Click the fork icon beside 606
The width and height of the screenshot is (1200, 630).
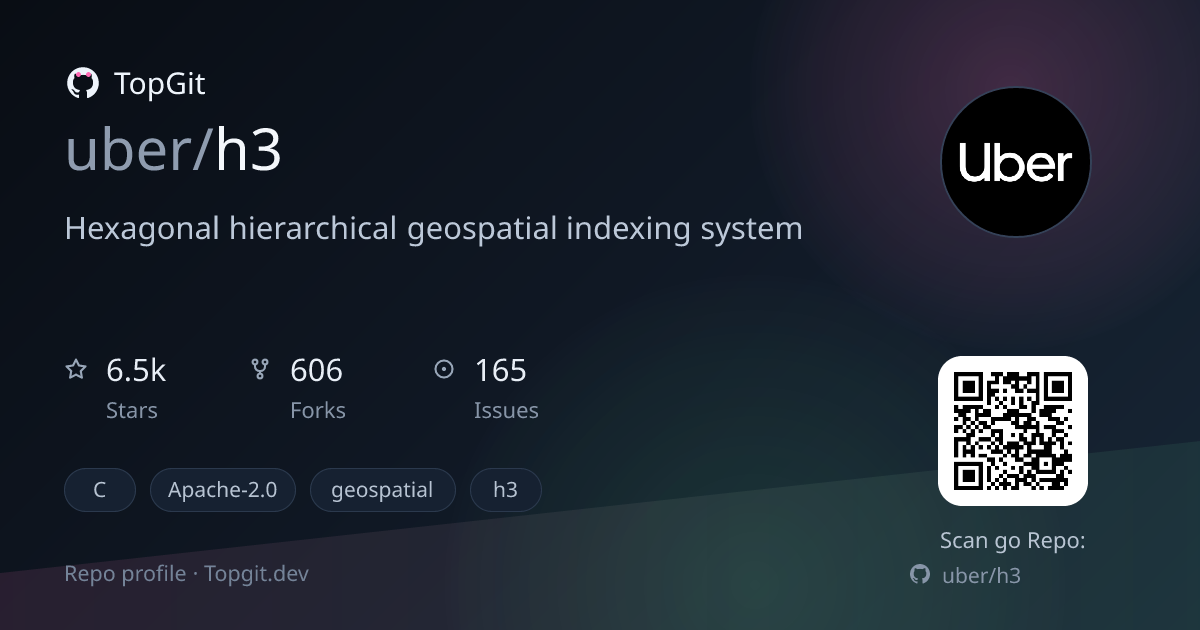click(x=260, y=370)
